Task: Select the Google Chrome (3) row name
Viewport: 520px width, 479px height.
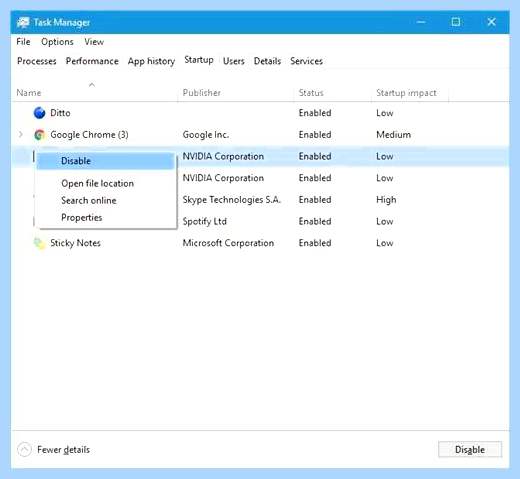Action: 89,135
